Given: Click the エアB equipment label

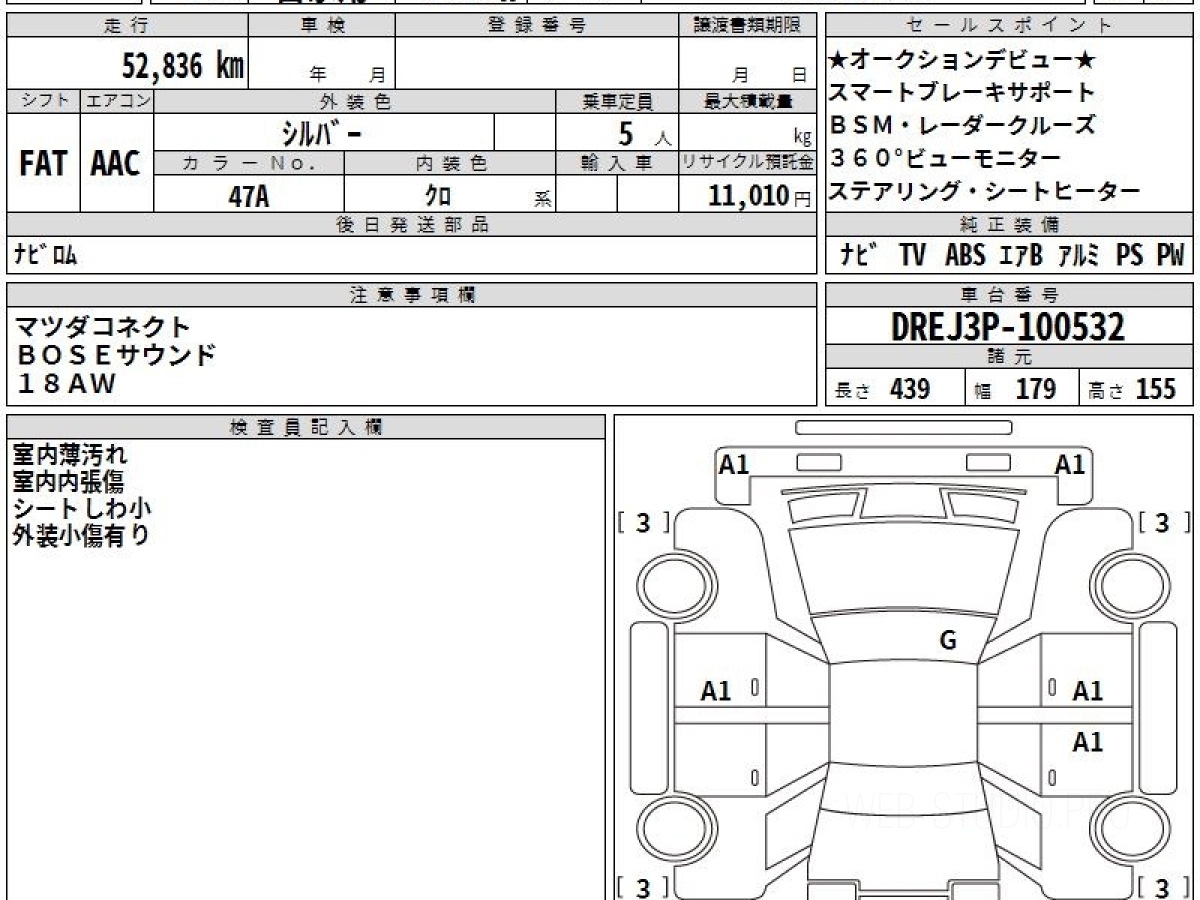Looking at the screenshot, I should (1021, 255).
